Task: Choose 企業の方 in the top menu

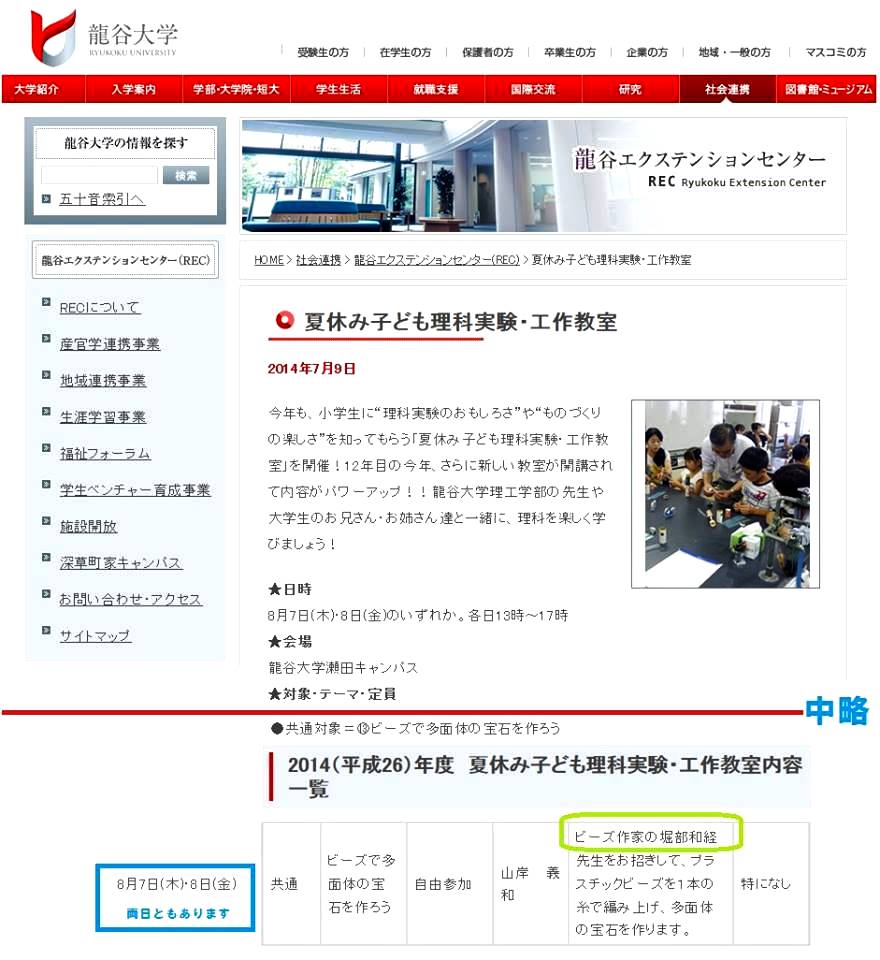Action: pyautogui.click(x=647, y=52)
